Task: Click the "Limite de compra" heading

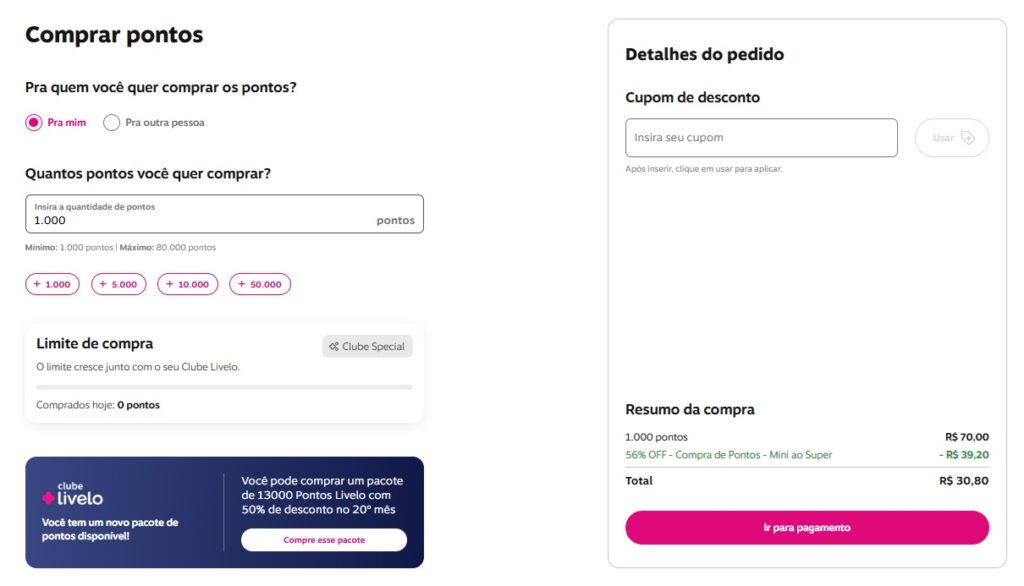Action: tap(95, 344)
